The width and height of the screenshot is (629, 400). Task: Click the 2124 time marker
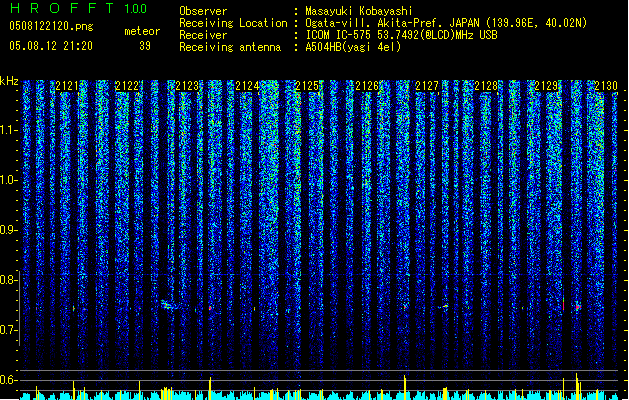coord(247,86)
